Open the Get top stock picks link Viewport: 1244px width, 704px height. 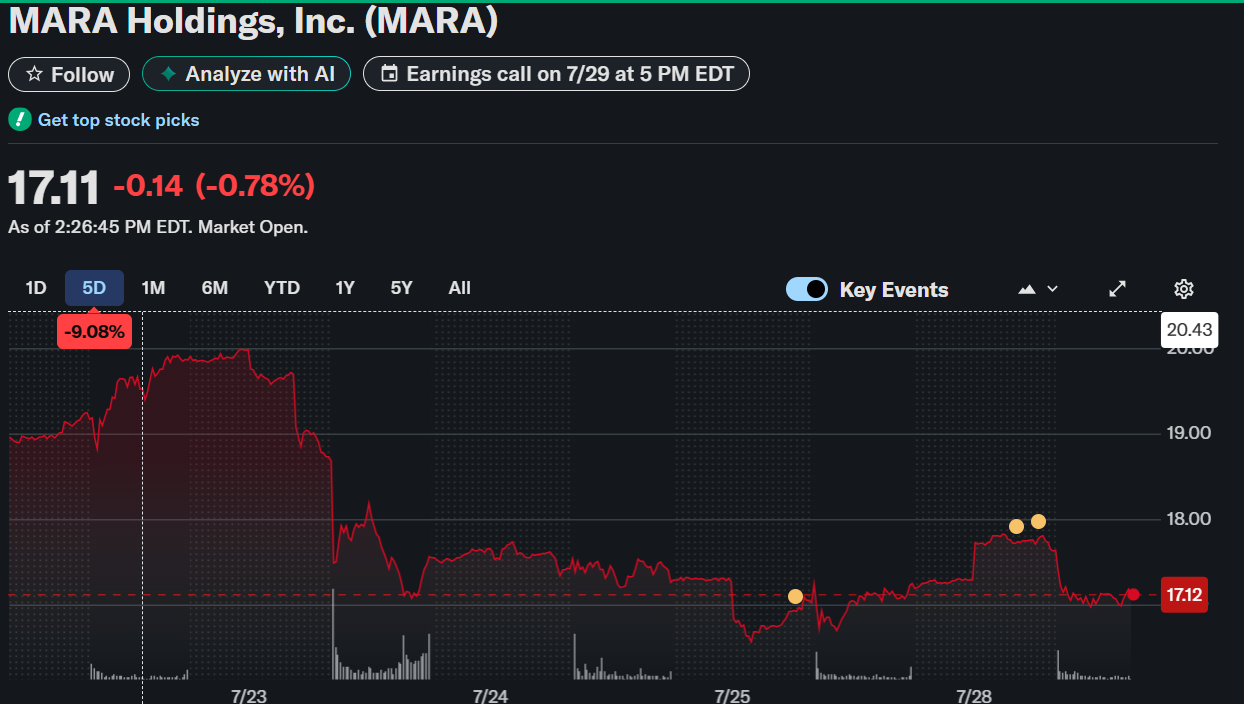pos(118,120)
